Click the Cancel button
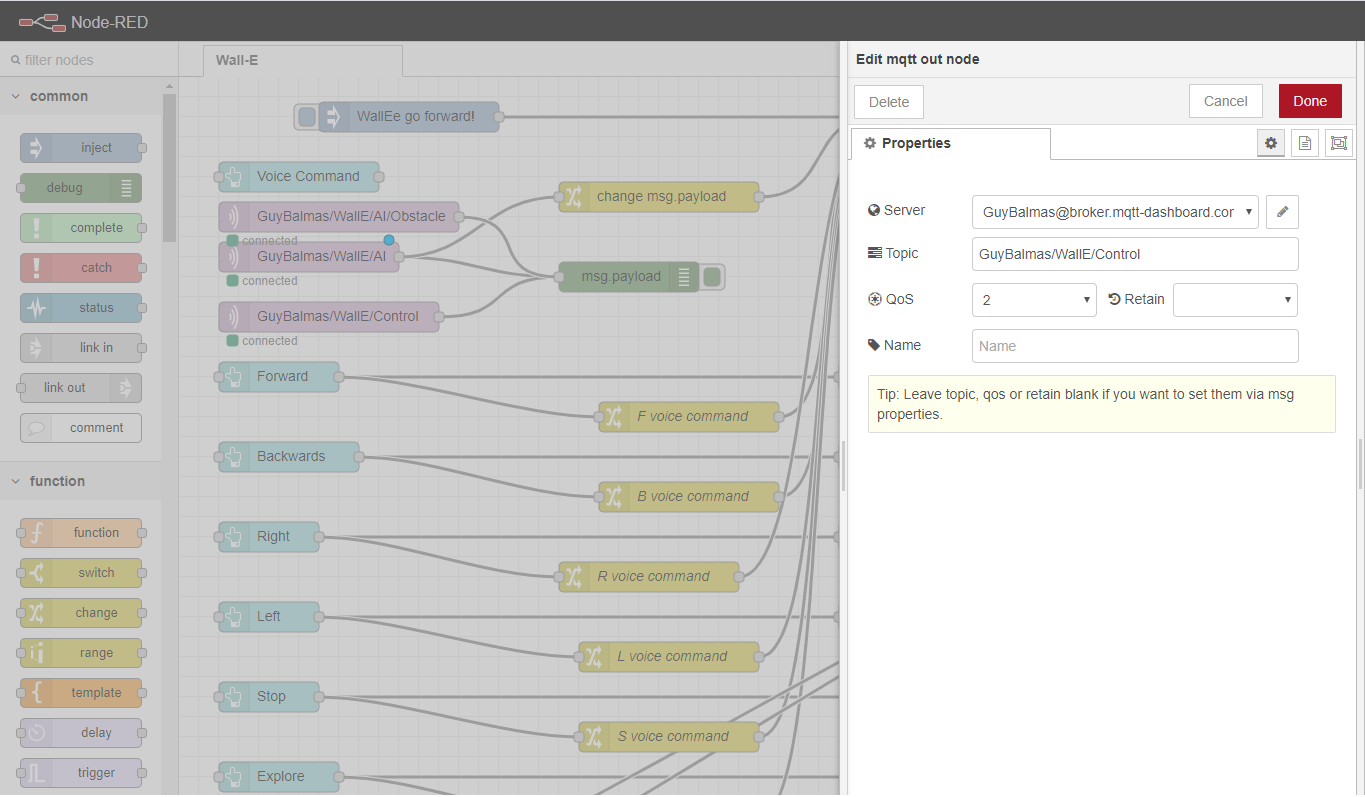This screenshot has height=797, width=1365. click(x=1226, y=101)
